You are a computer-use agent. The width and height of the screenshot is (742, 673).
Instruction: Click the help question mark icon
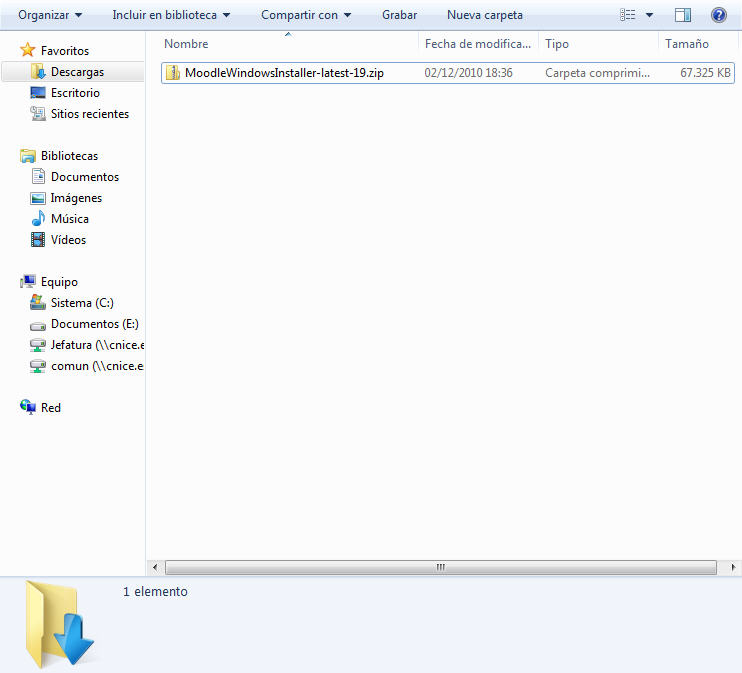coord(718,15)
